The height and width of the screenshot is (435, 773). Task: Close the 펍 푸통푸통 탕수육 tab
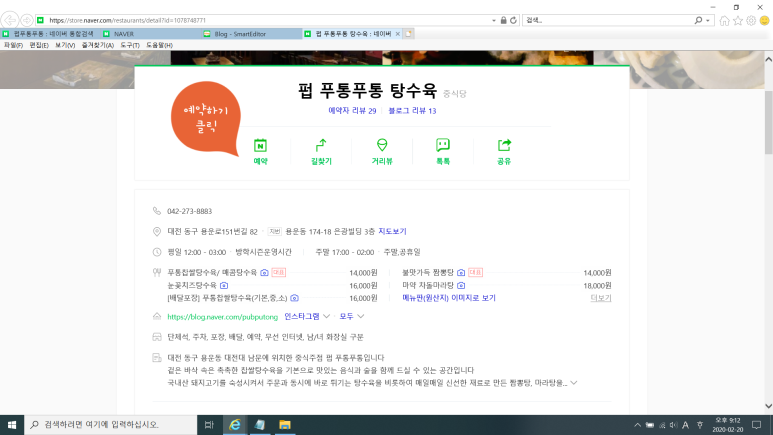(x=397, y=34)
